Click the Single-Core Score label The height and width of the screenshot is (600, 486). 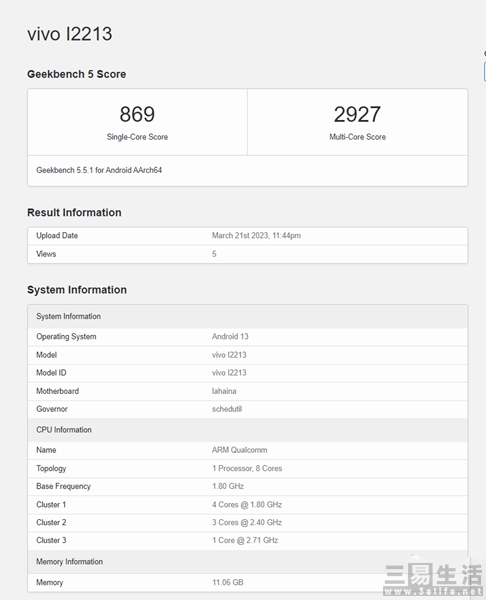click(137, 137)
